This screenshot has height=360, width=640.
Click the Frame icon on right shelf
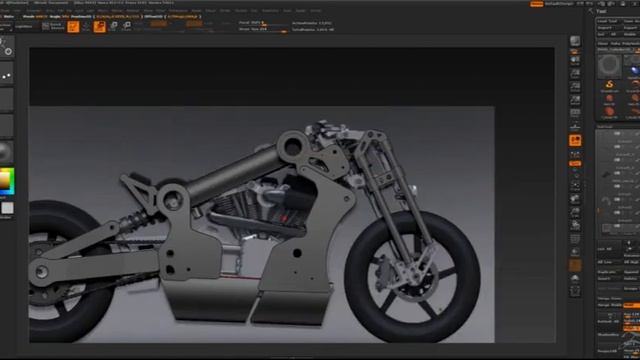click(x=575, y=186)
